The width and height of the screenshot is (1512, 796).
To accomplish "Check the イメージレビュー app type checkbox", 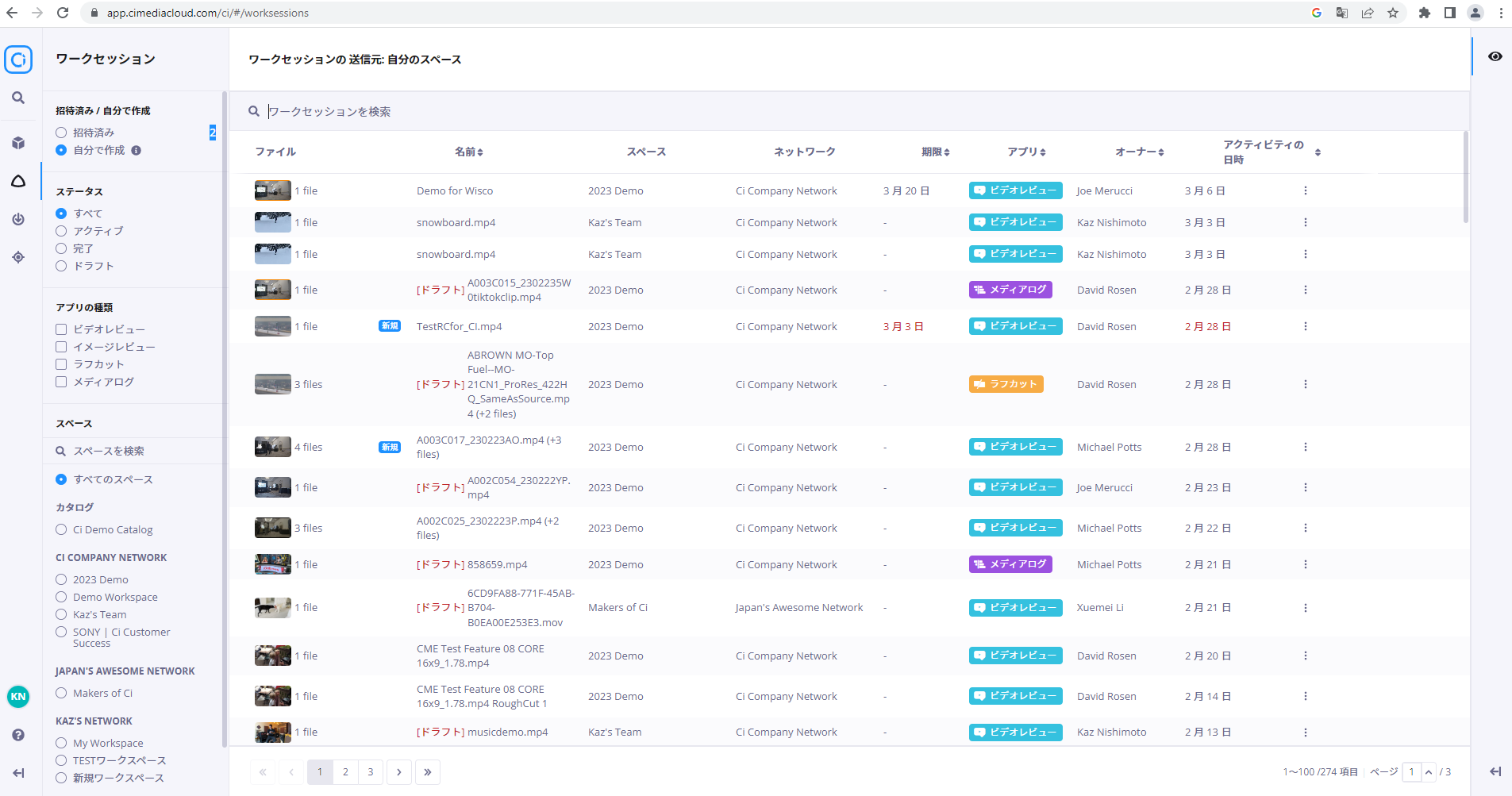I will point(61,347).
